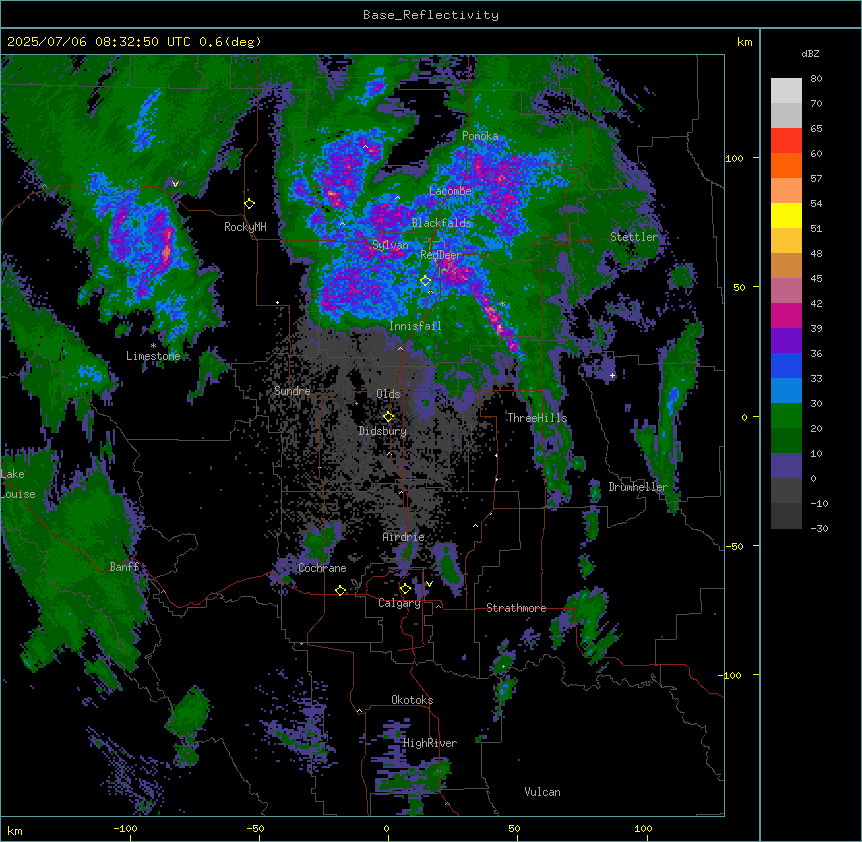
Task: Click the Lacombe town label
Action: [450, 191]
